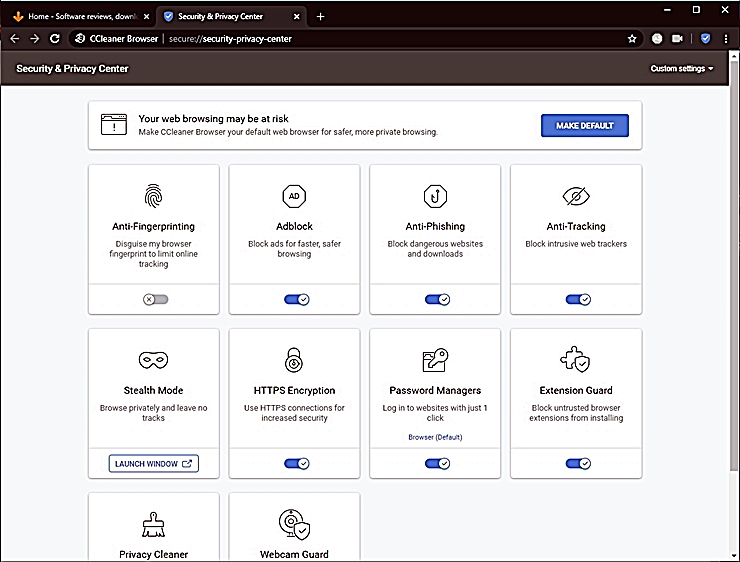
Task: Click the Anti-Phishing title text
Action: pyautogui.click(x=435, y=226)
